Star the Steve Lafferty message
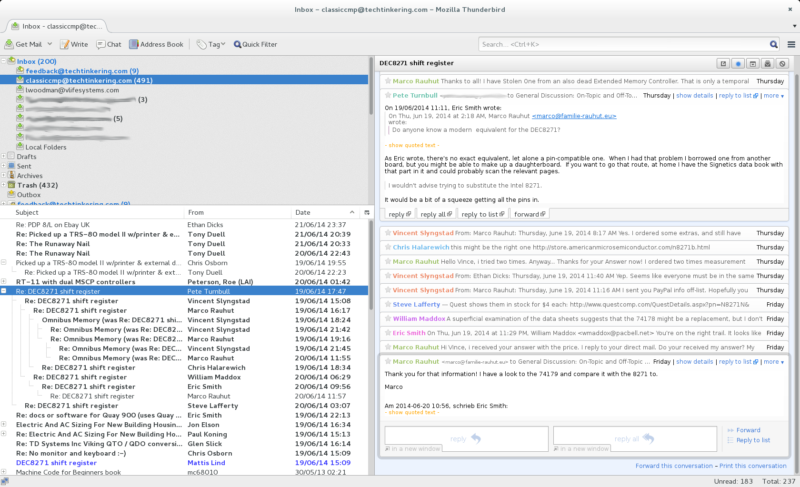Viewport: 800px width, 487px height. pyautogui.click(x=388, y=304)
